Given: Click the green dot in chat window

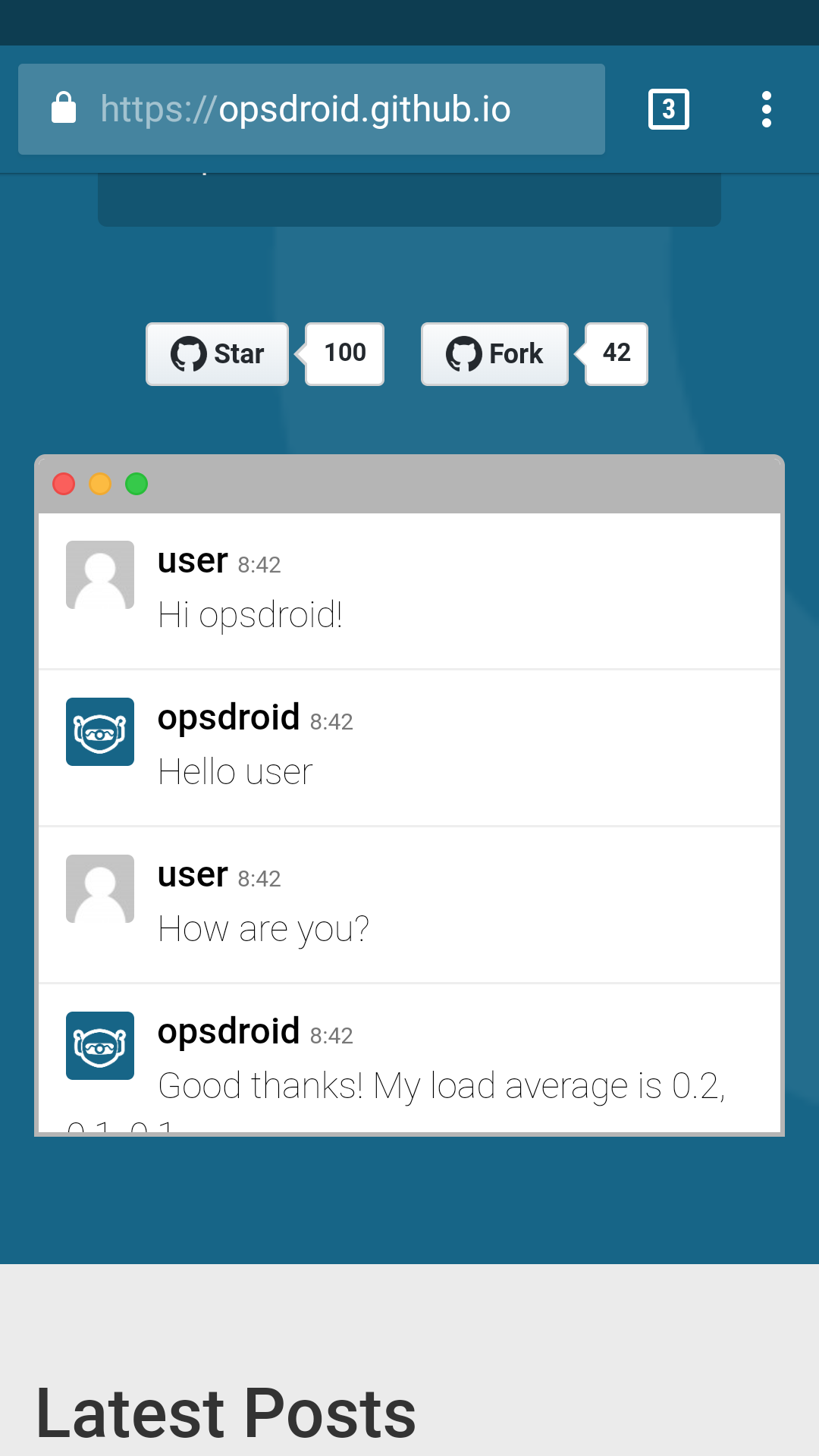Looking at the screenshot, I should 136,484.
